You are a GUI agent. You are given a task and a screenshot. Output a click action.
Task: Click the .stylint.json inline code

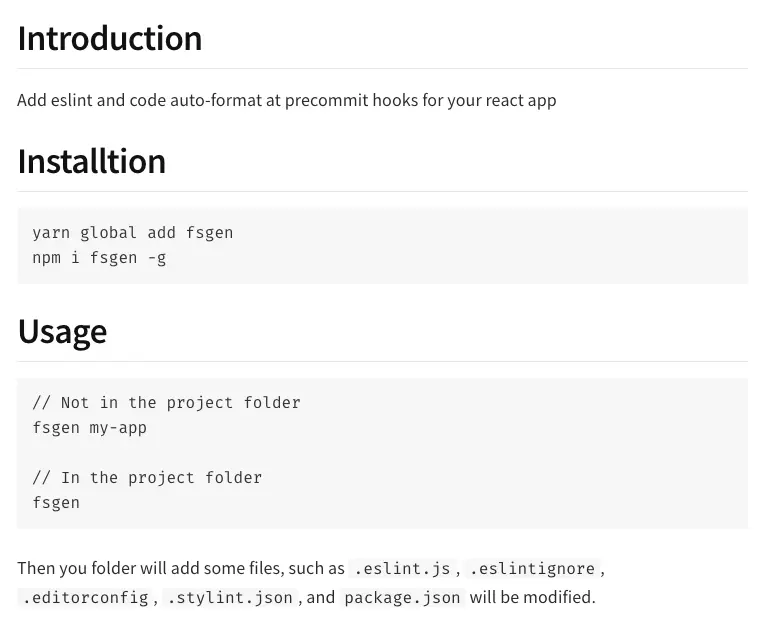click(230, 597)
